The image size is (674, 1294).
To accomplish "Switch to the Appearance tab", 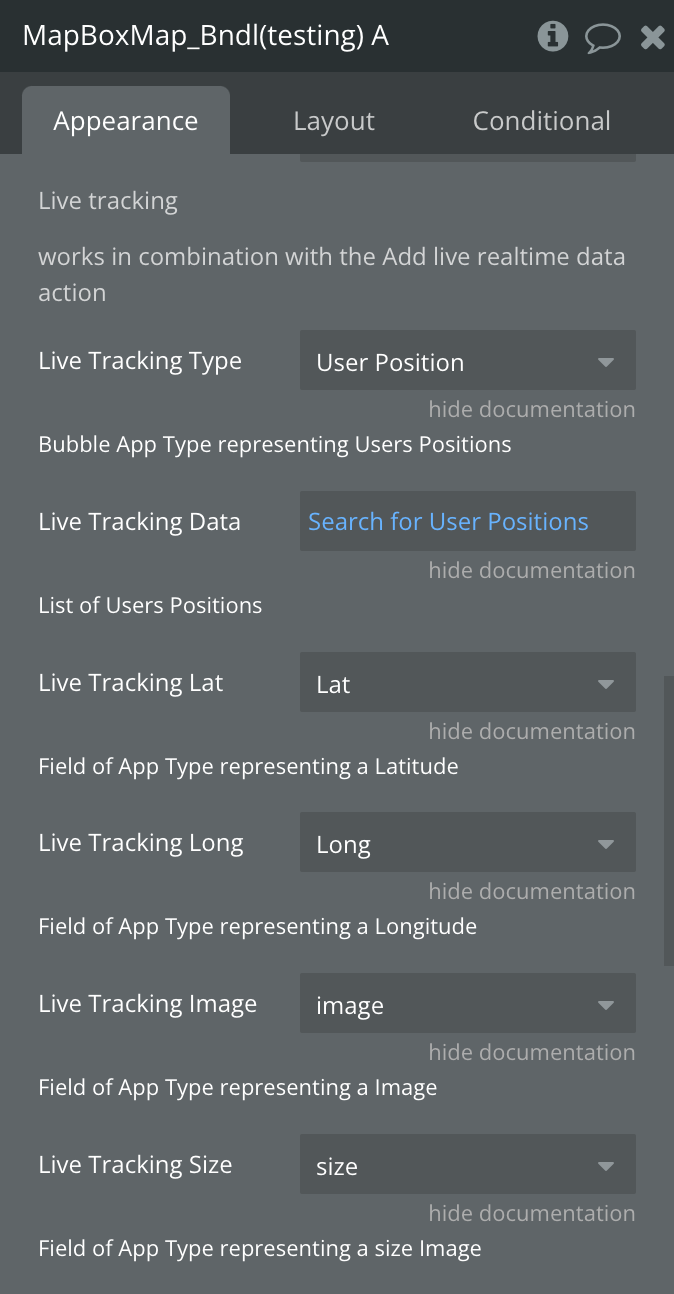I will click(x=126, y=121).
